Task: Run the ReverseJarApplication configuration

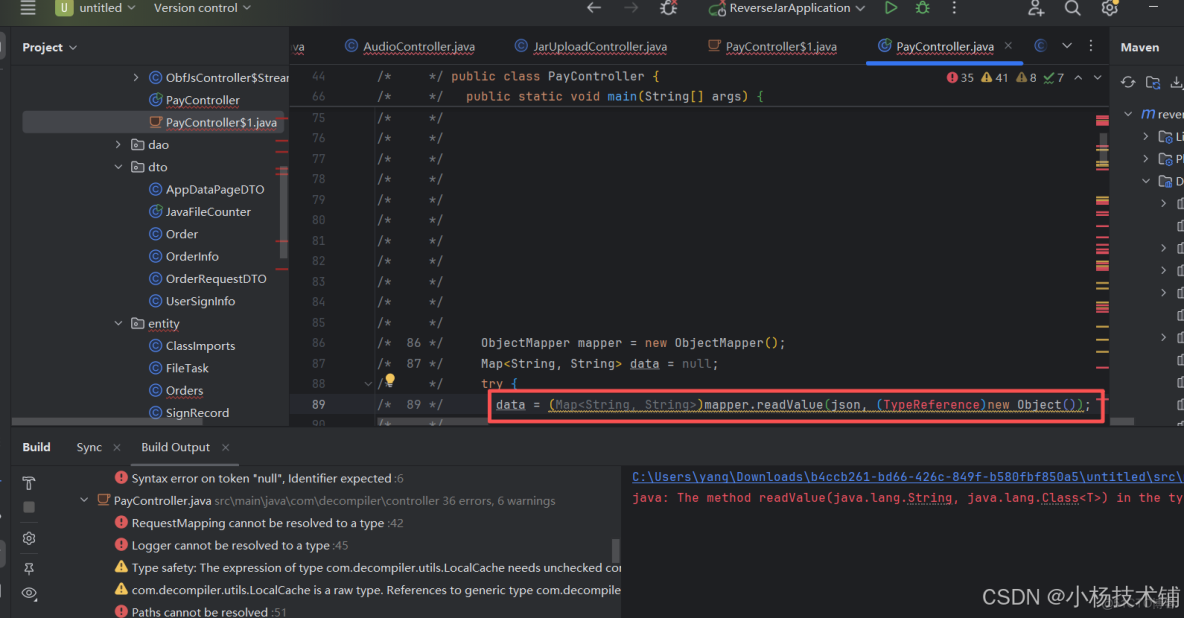Action: (x=891, y=8)
